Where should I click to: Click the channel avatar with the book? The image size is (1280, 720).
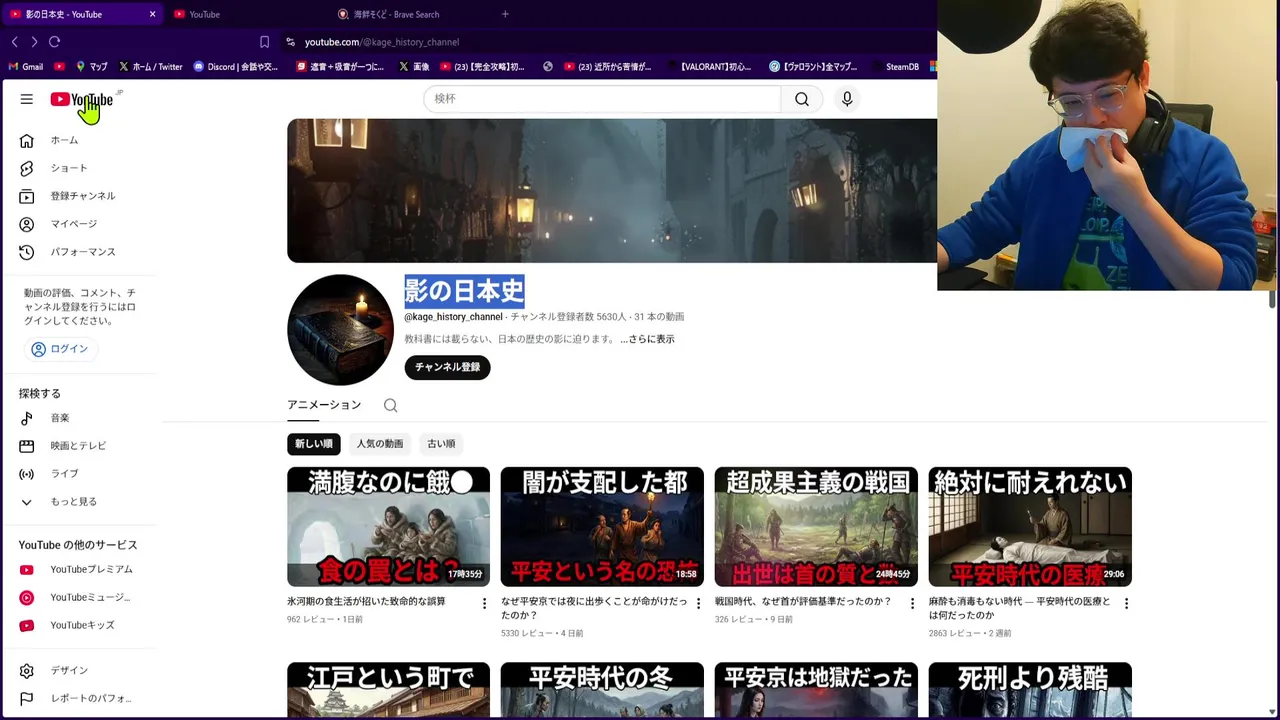340,330
